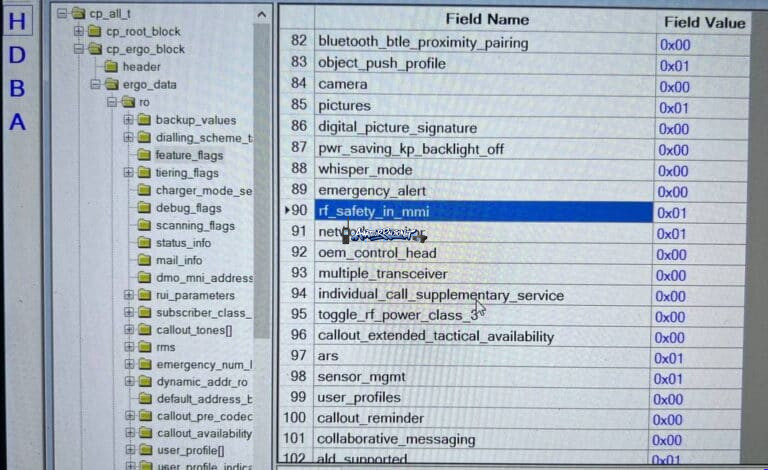Select the scanning_flags folder icon
Viewport: 768px width, 470px height.
coord(144,225)
